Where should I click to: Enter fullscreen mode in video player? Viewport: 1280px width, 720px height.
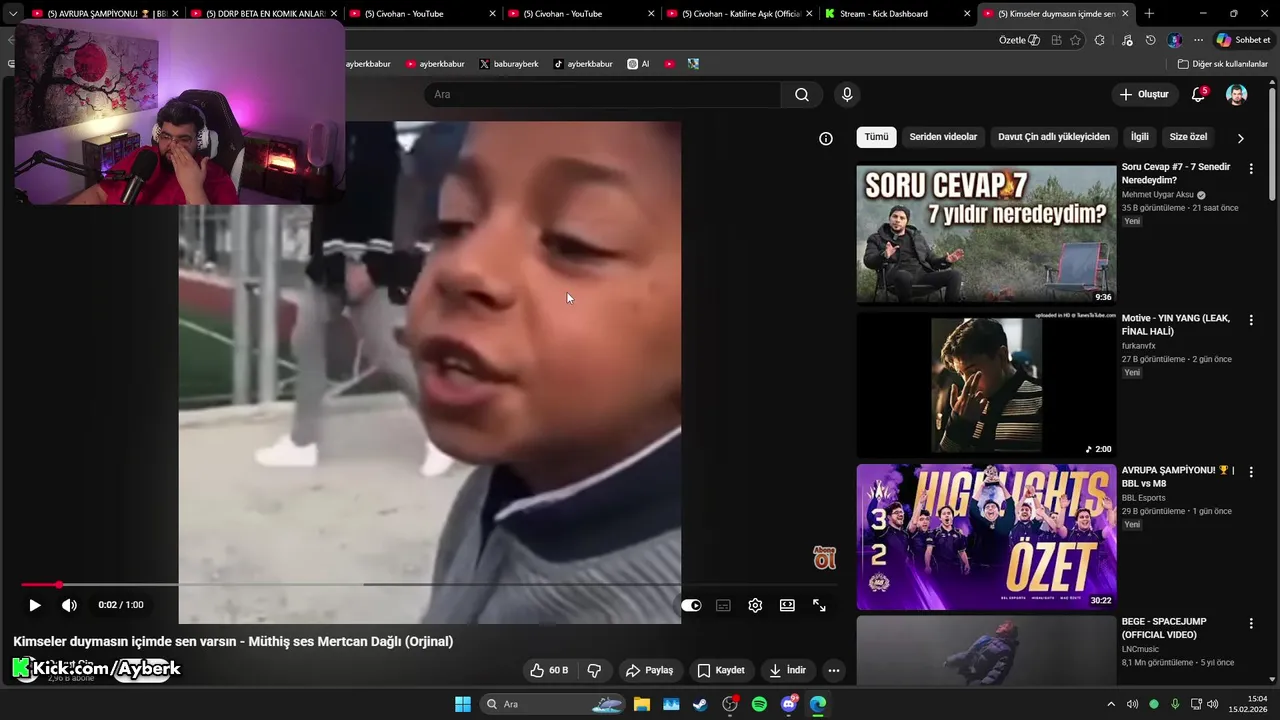(819, 605)
